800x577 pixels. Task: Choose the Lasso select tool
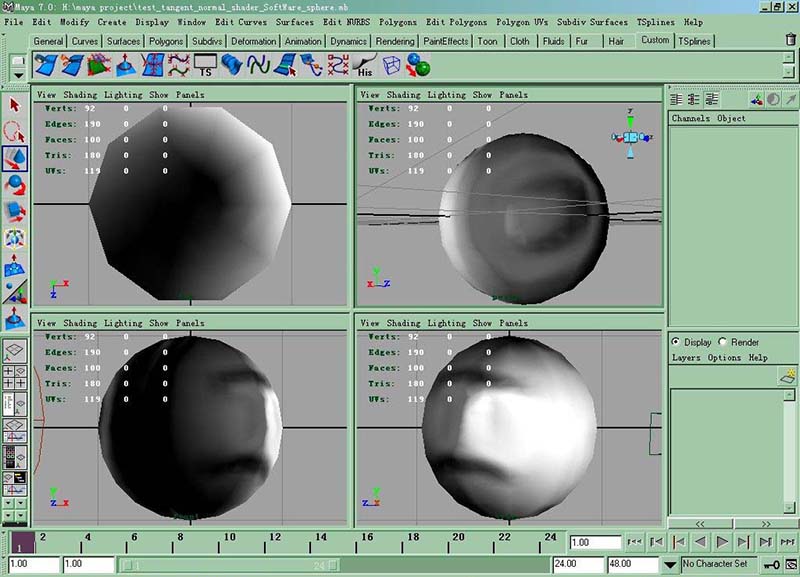(x=14, y=132)
